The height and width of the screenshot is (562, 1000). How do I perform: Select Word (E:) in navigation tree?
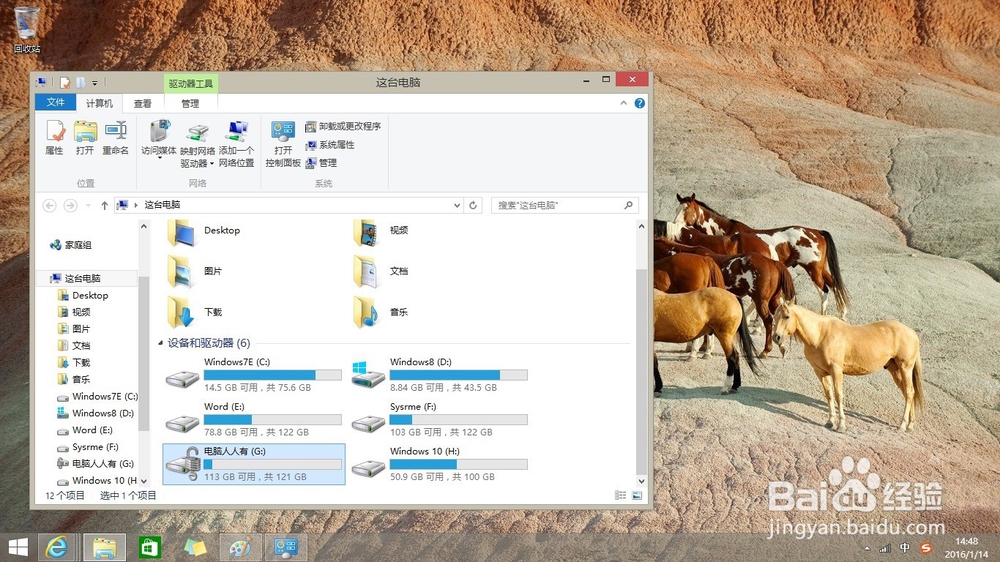(85, 430)
